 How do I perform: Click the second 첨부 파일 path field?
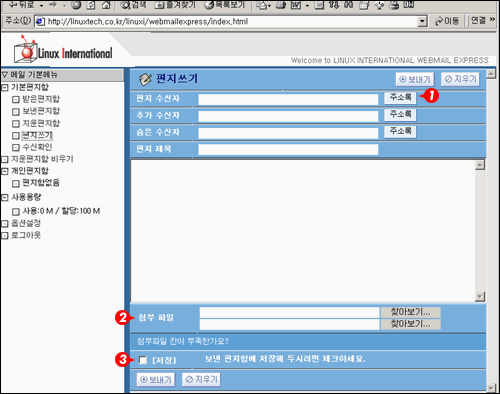[x=289, y=324]
